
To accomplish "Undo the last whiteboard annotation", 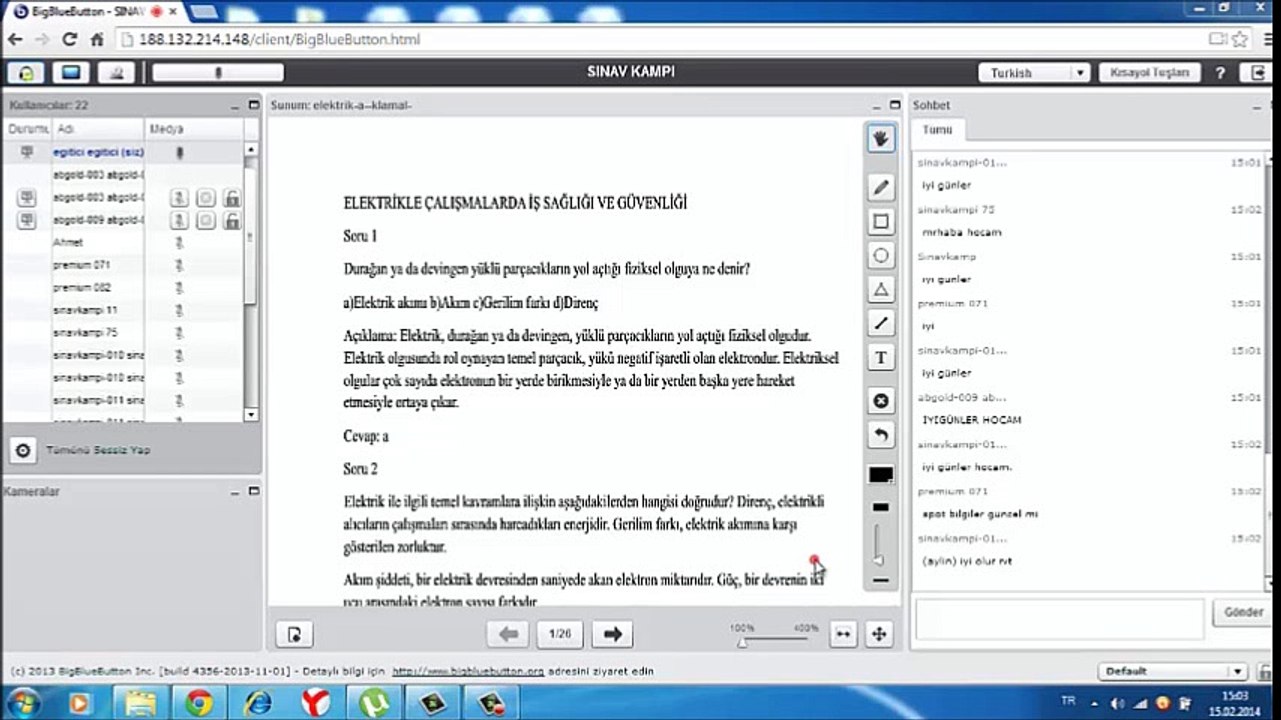I will 880,435.
